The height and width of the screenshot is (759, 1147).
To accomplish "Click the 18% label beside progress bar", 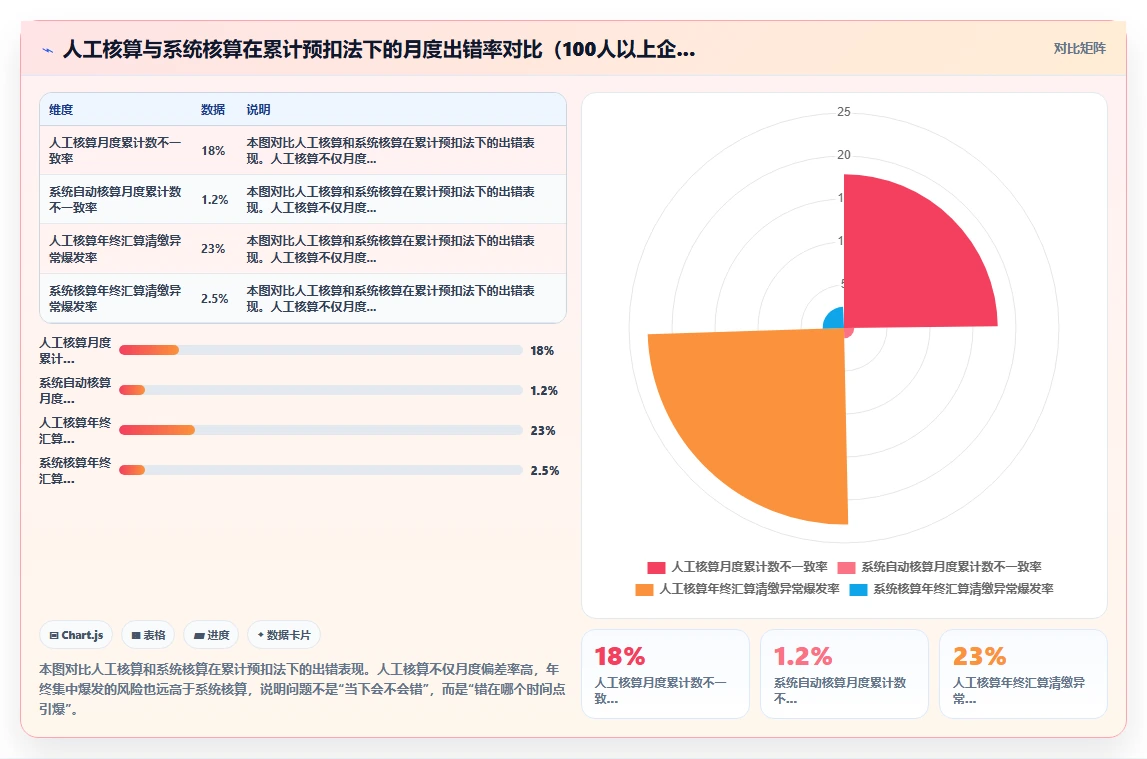I will pos(542,351).
